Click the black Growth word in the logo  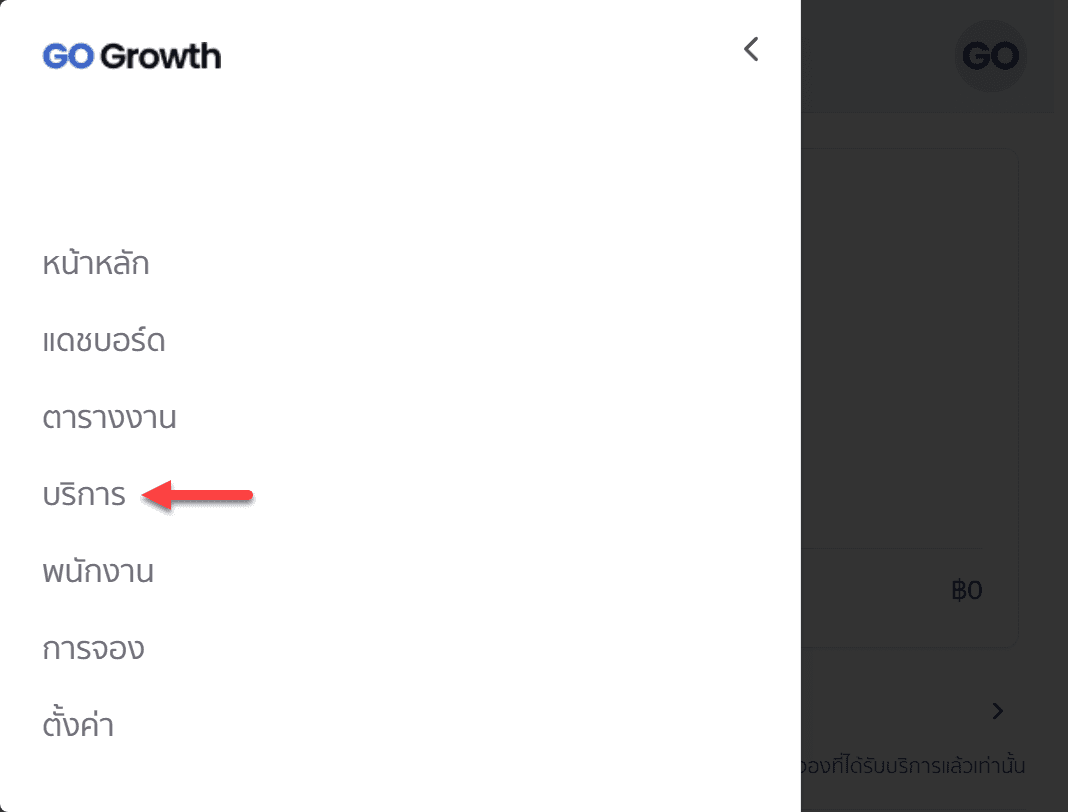(x=161, y=56)
